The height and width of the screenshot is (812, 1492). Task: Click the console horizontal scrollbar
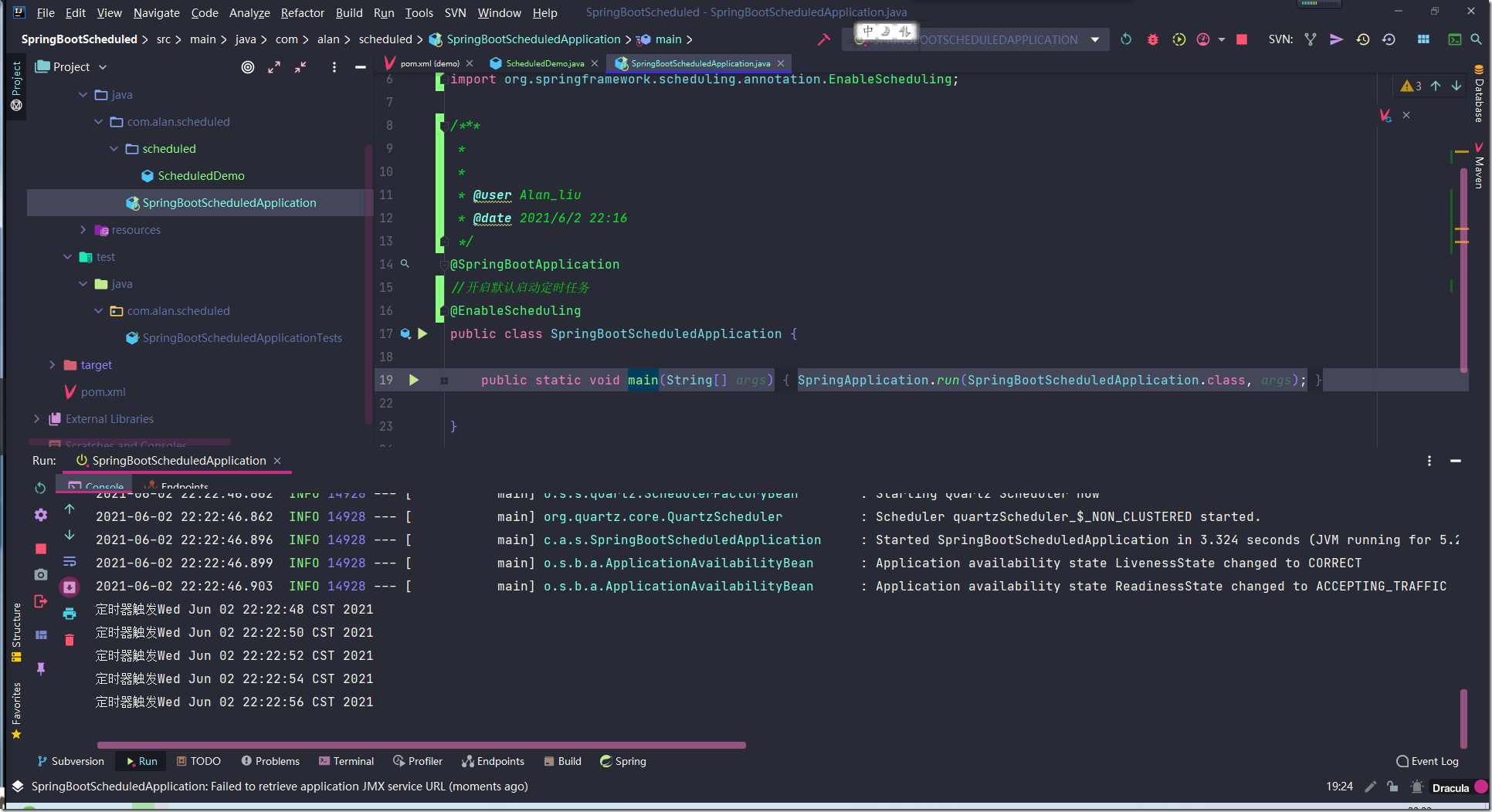[421, 745]
